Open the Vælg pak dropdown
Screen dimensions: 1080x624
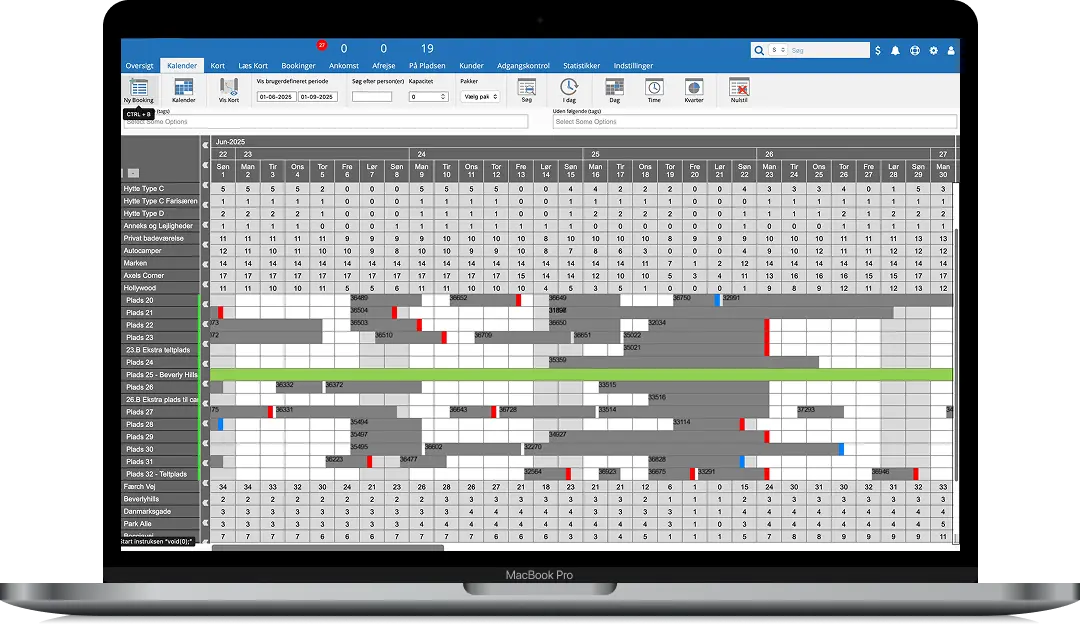point(479,96)
